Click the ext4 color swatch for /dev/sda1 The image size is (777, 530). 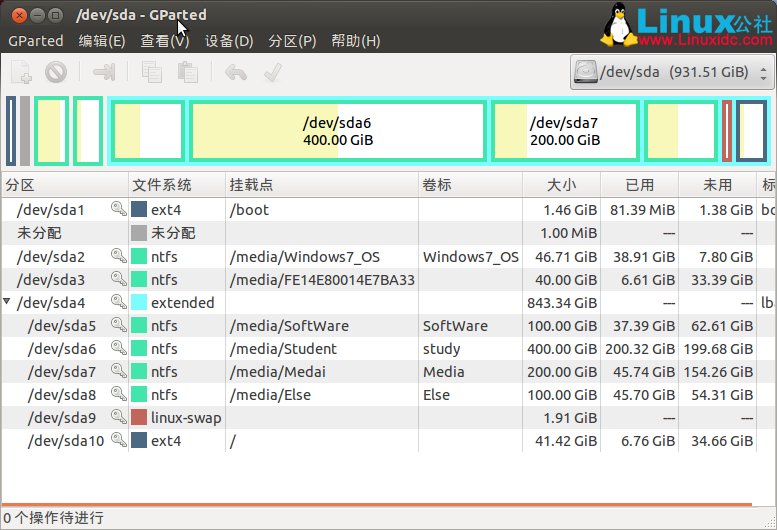(x=139, y=209)
